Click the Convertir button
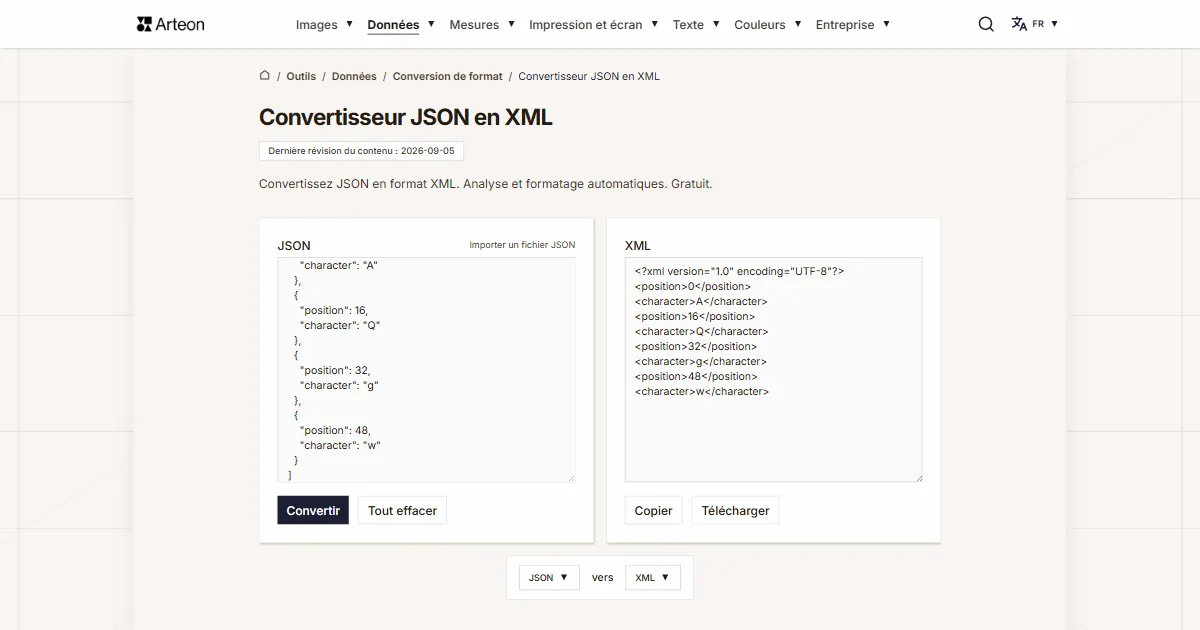Screen dimensions: 1200x630 click(x=313, y=510)
